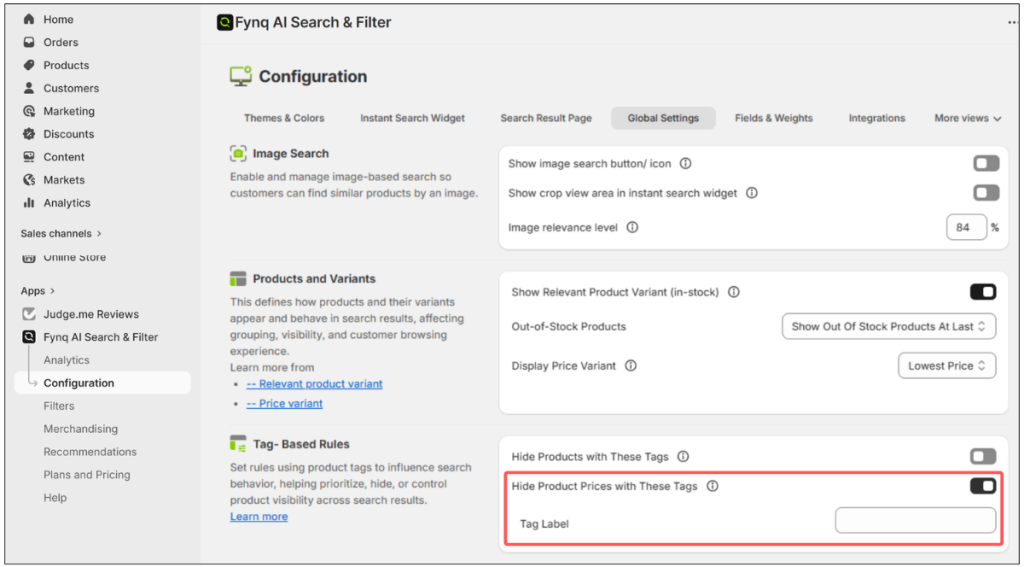The width and height of the screenshot is (1024, 567).
Task: Click the Tag-Based Rules section icon
Action: pyautogui.click(x=238, y=444)
